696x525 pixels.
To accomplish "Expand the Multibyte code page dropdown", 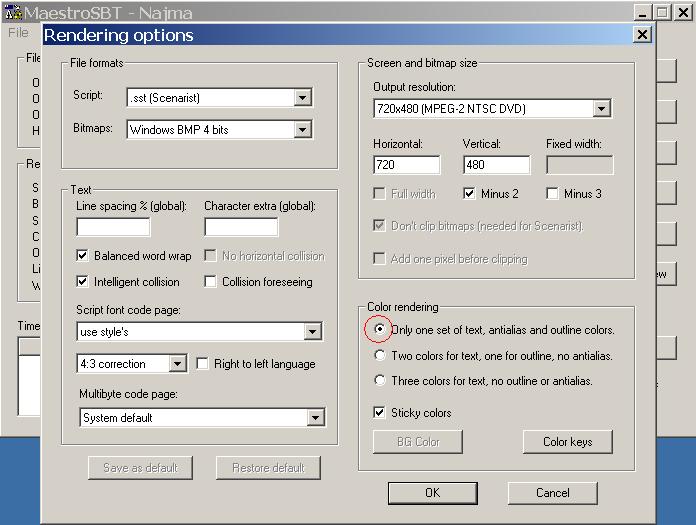I will click(316, 418).
